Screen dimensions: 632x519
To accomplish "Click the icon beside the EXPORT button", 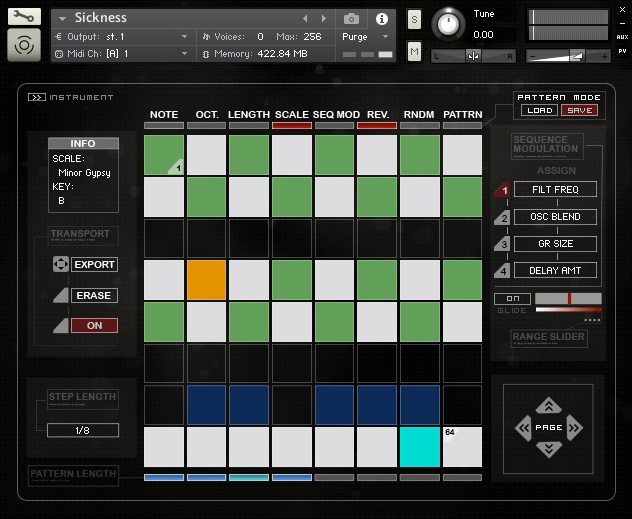I will 60,265.
